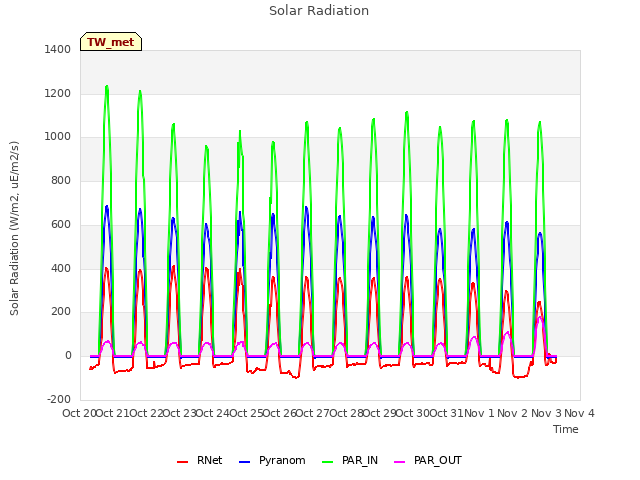This screenshot has height=480, width=640.
Task: Toggle the Pyranom legend label
Action: tap(282, 460)
